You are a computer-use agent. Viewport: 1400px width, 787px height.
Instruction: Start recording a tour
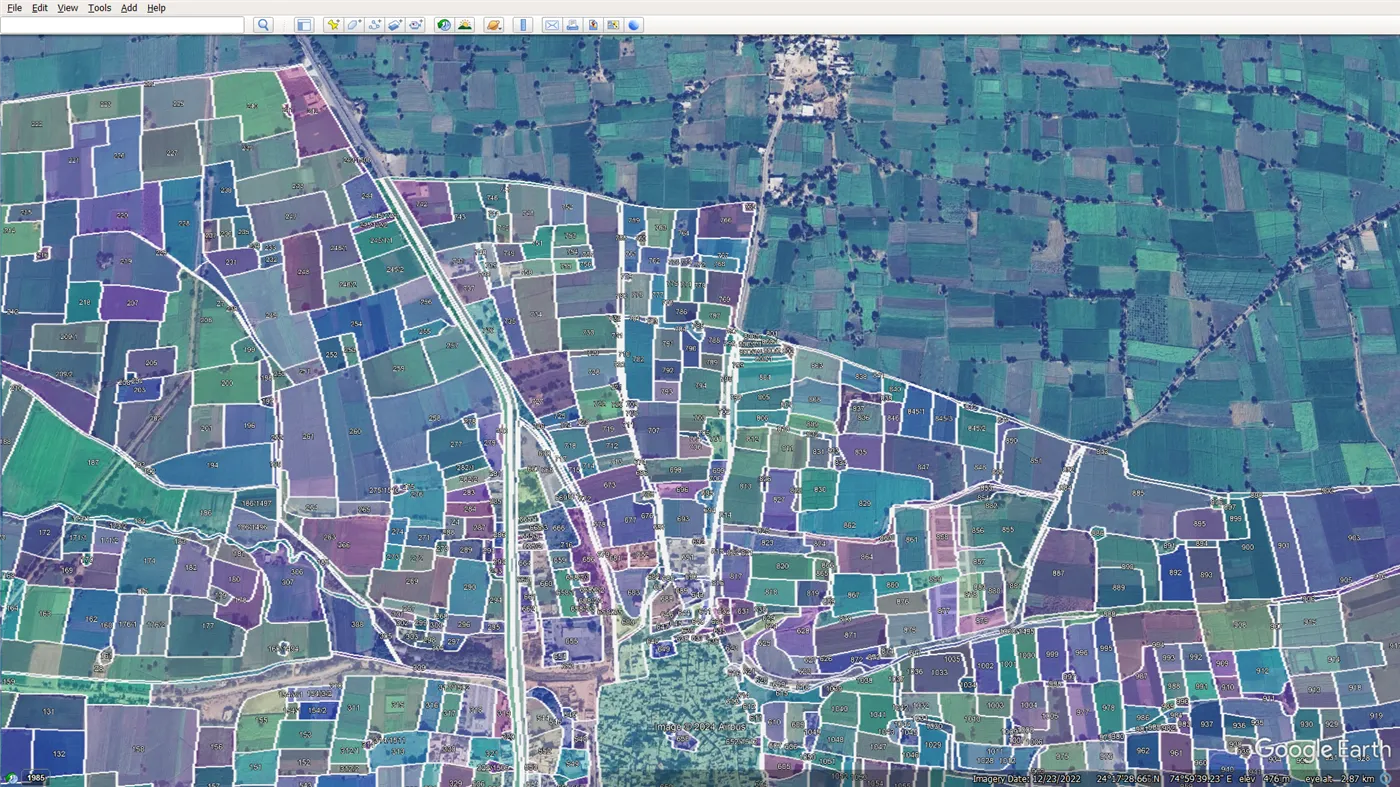416,25
